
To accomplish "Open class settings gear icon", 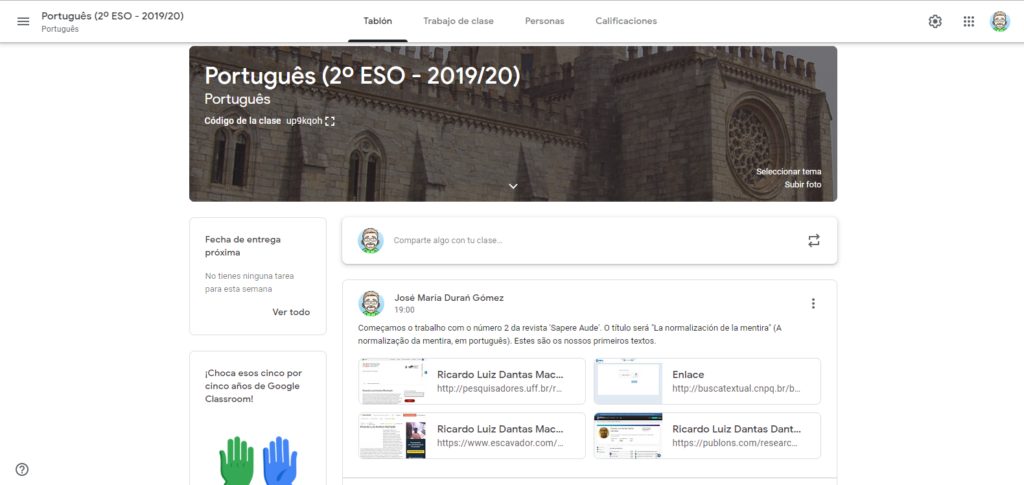I will pyautogui.click(x=935, y=21).
